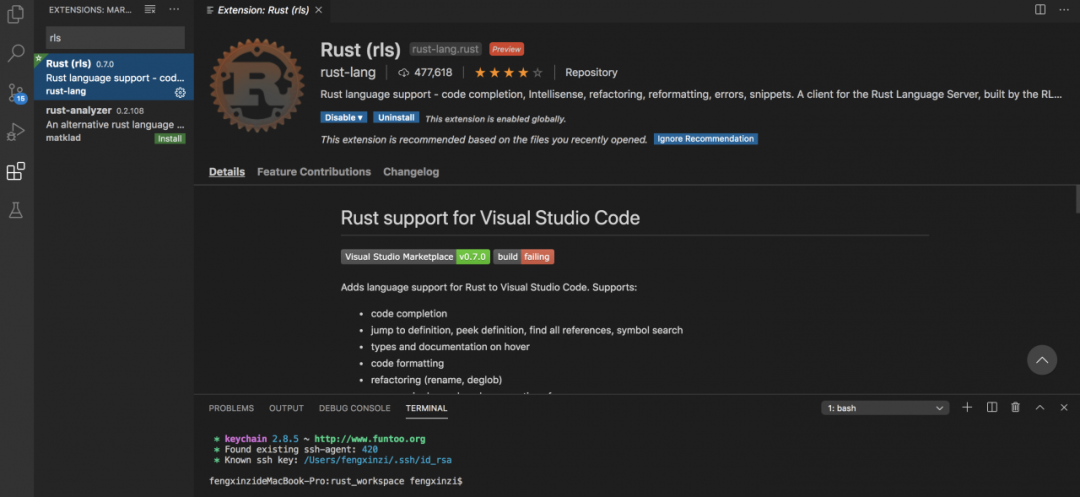
Task: Open the Disable dropdown for Rust extension
Action: tap(343, 118)
